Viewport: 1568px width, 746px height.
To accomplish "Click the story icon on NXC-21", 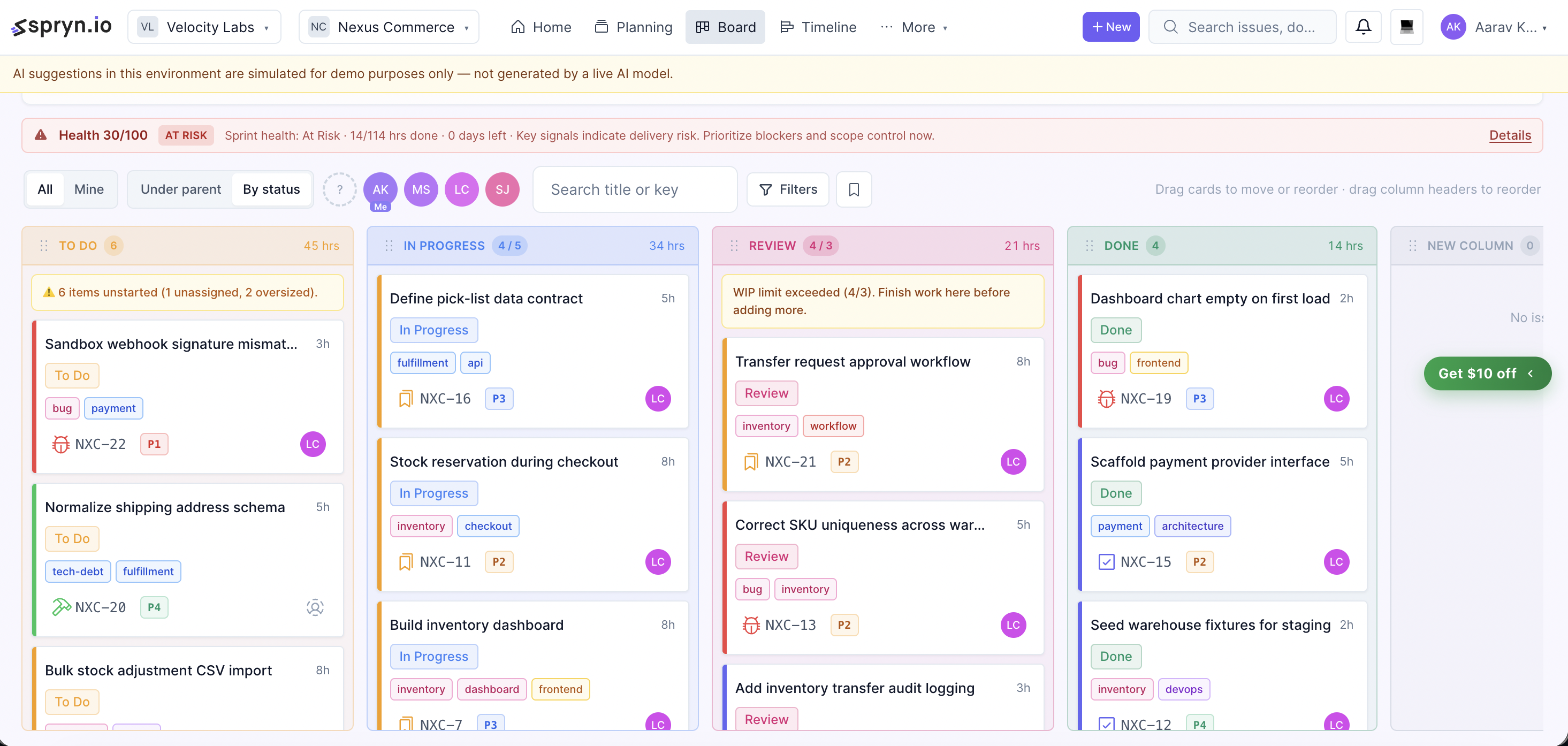I will tap(750, 462).
